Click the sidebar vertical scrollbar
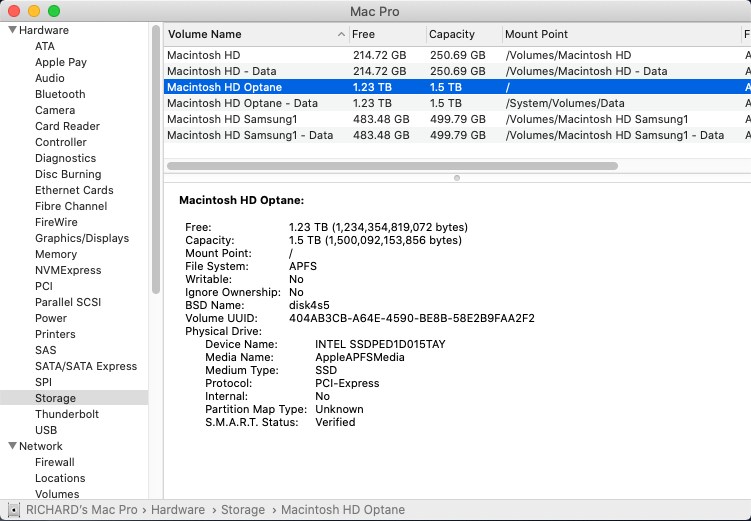 pyautogui.click(x=156, y=159)
